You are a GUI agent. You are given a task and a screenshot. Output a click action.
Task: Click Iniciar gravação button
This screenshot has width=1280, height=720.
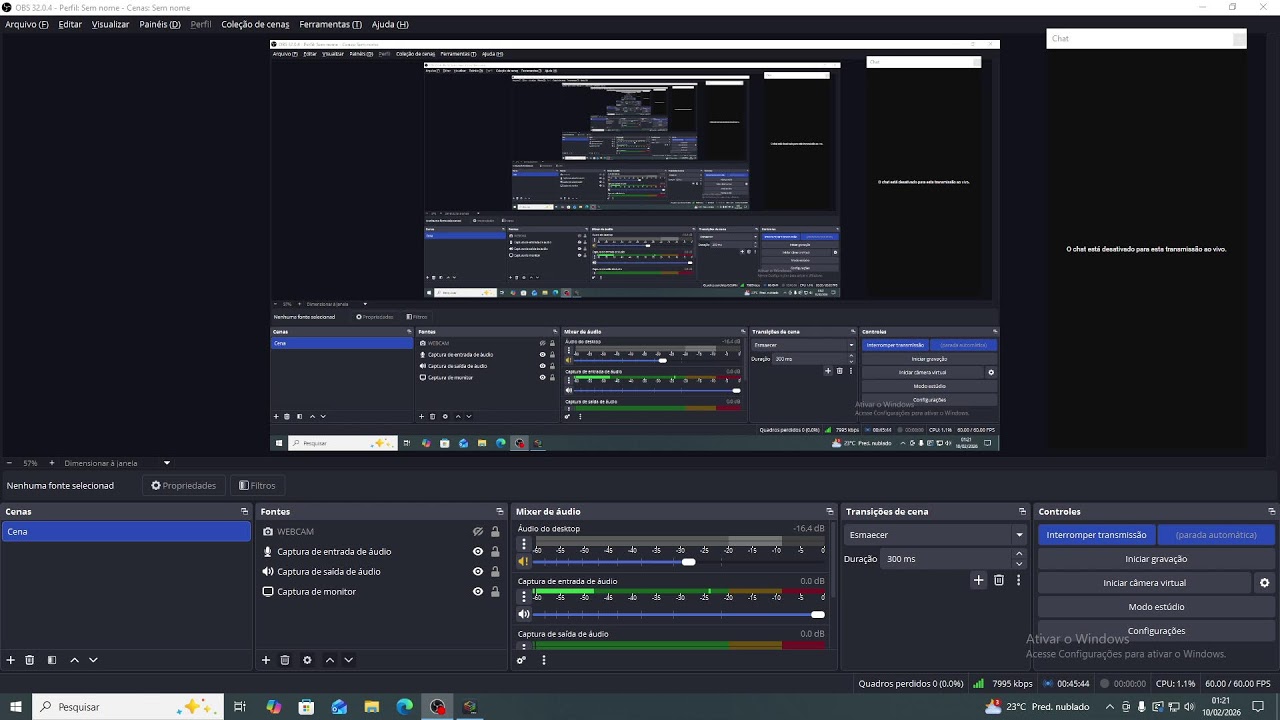[x=1156, y=559]
